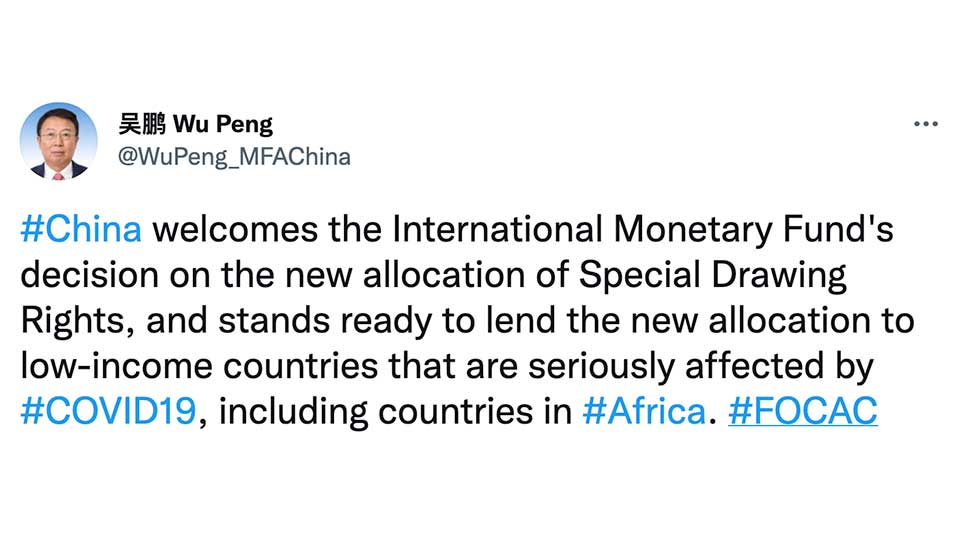960x540 pixels.
Task: Click the @WuPeng_MFAChina handle
Action: click(234, 157)
